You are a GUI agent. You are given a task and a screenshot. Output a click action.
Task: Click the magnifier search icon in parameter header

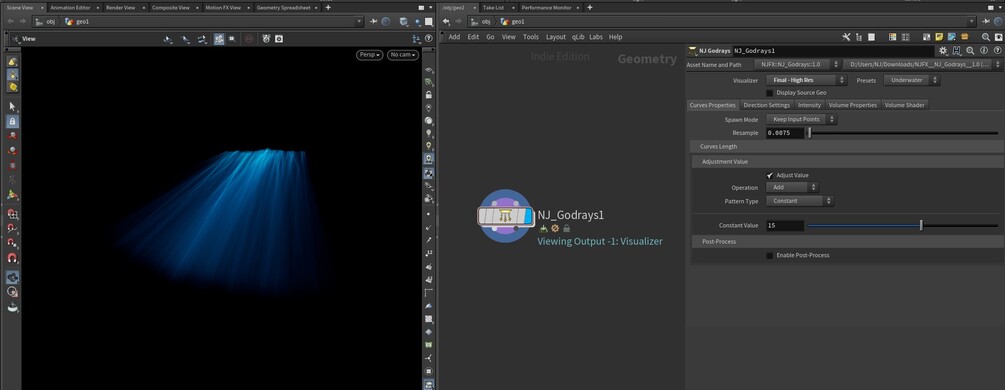[970, 50]
